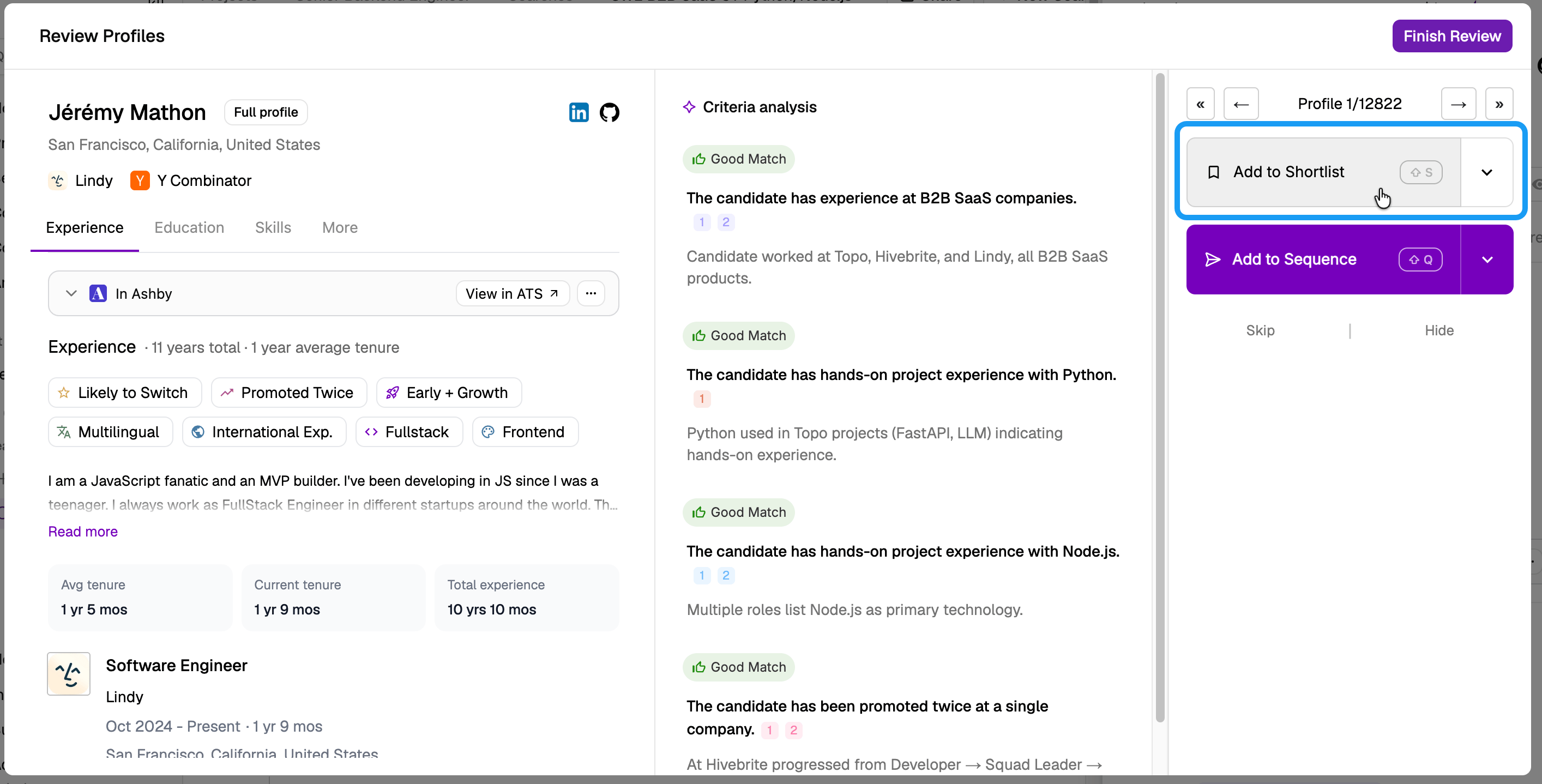Open the Skills tab
This screenshot has height=784, width=1542.
pos(273,228)
